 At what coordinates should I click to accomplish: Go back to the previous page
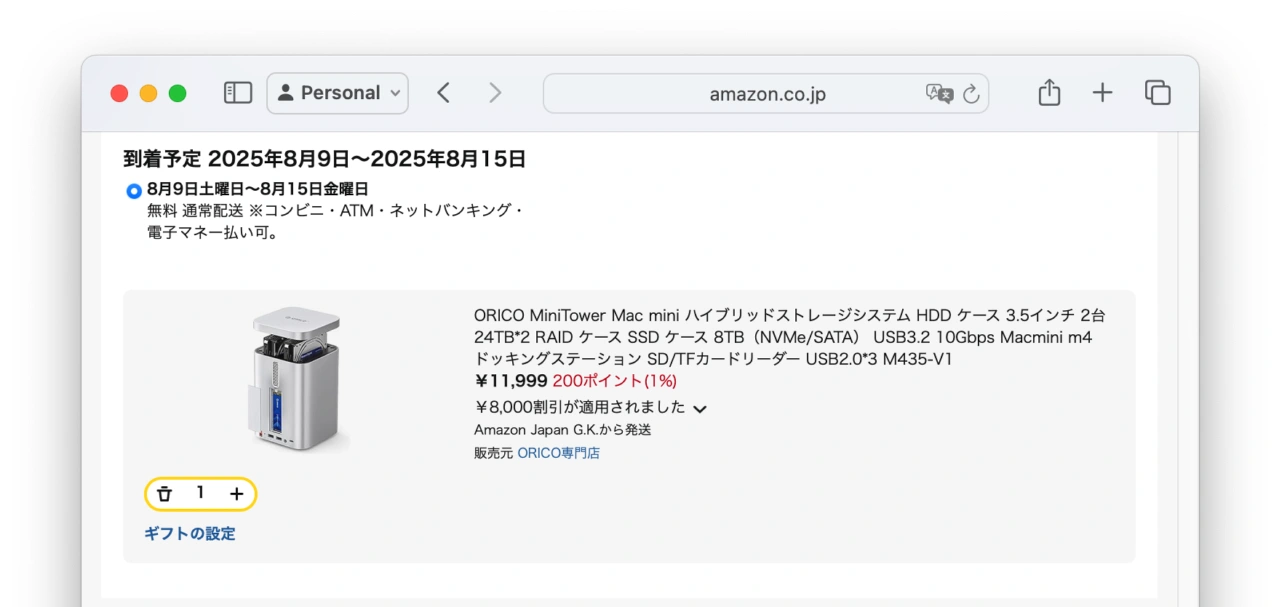point(443,92)
